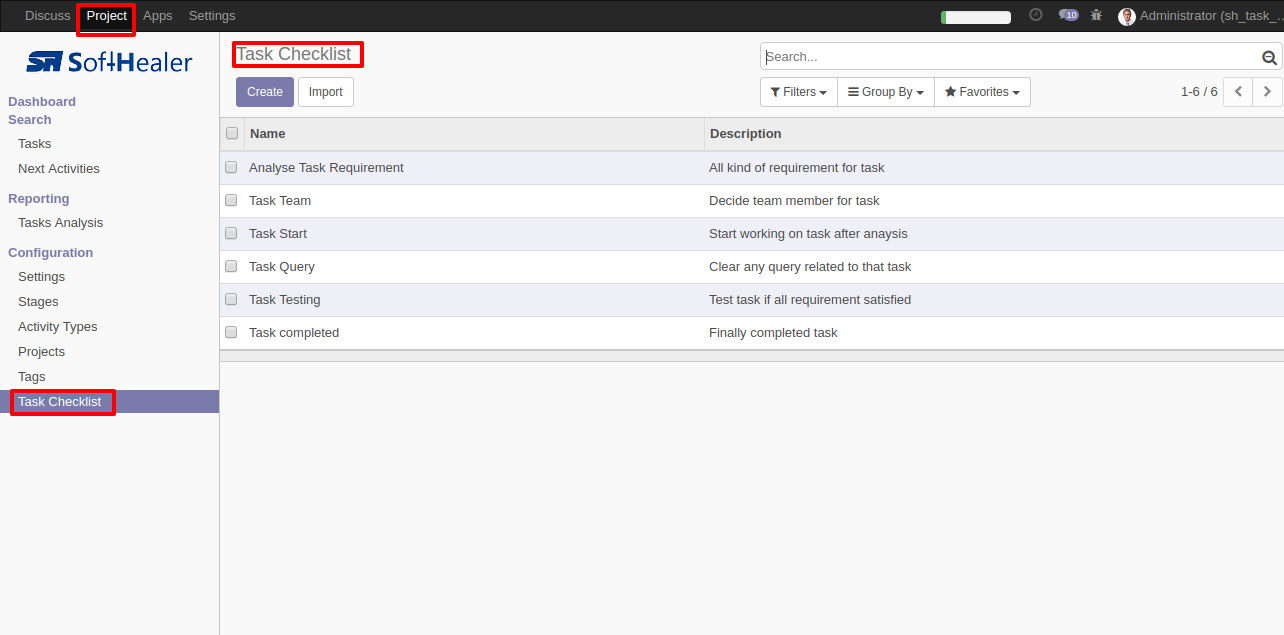The height and width of the screenshot is (635, 1284).
Task: Open Tags under Configuration
Action: coord(32,377)
